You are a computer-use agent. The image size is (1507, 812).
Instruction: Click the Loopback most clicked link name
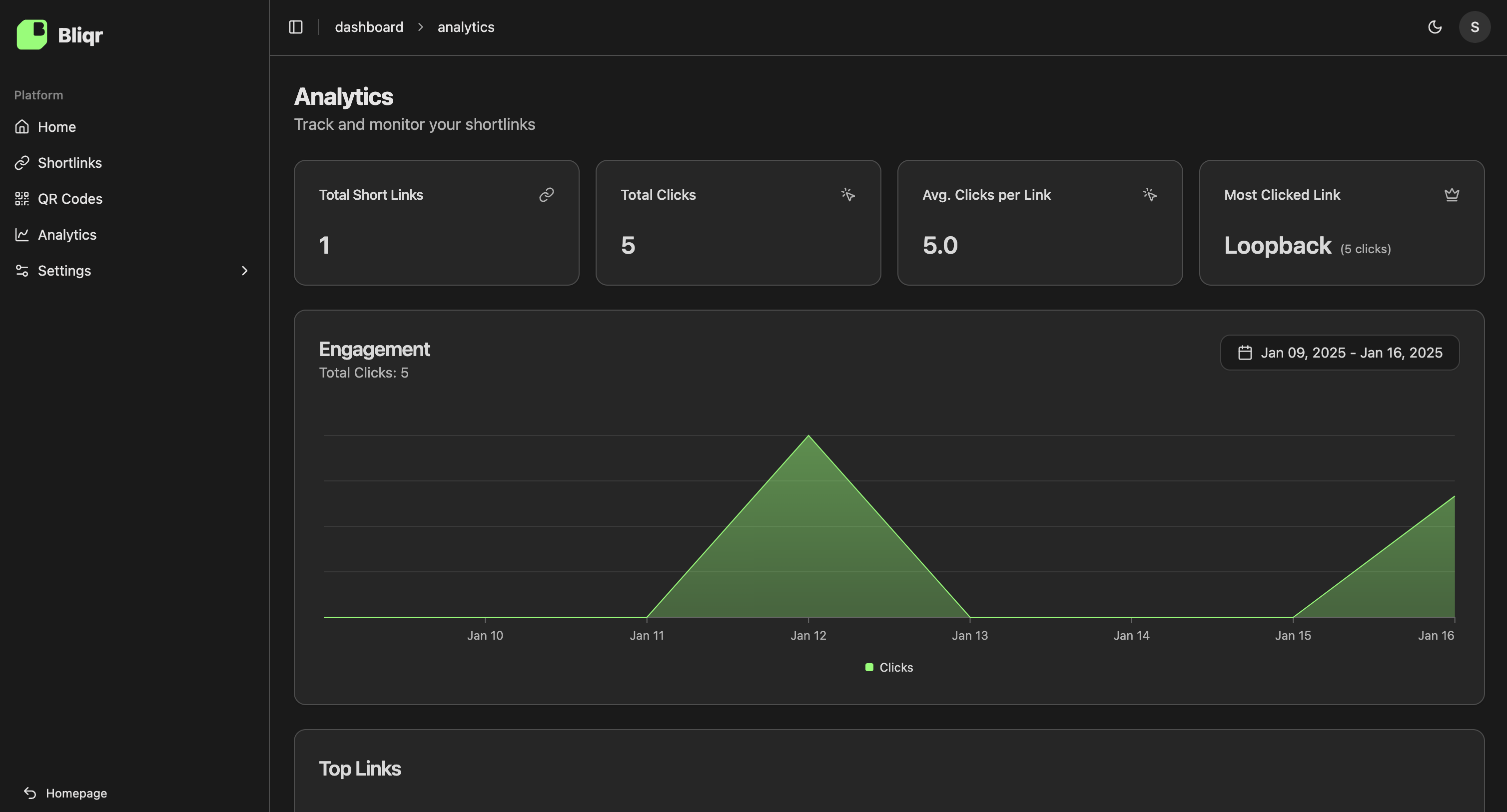click(x=1278, y=246)
